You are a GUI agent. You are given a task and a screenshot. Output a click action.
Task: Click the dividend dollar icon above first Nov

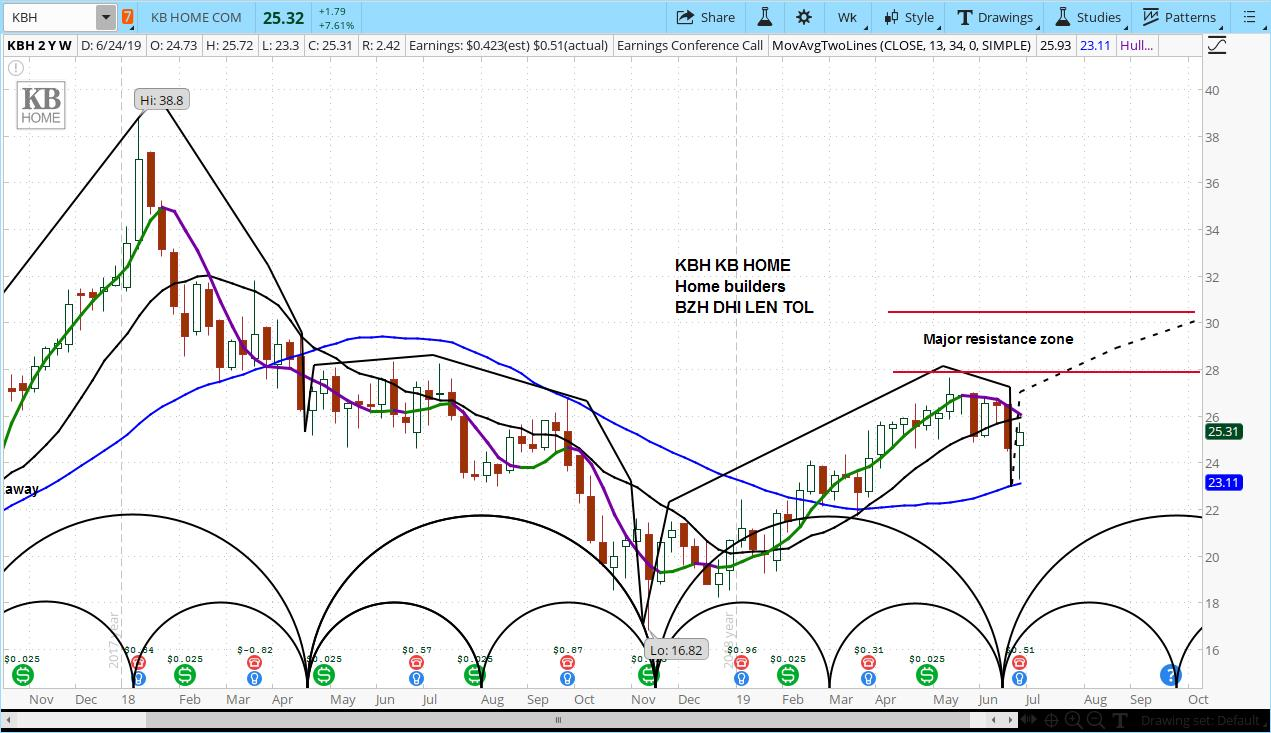pos(22,676)
